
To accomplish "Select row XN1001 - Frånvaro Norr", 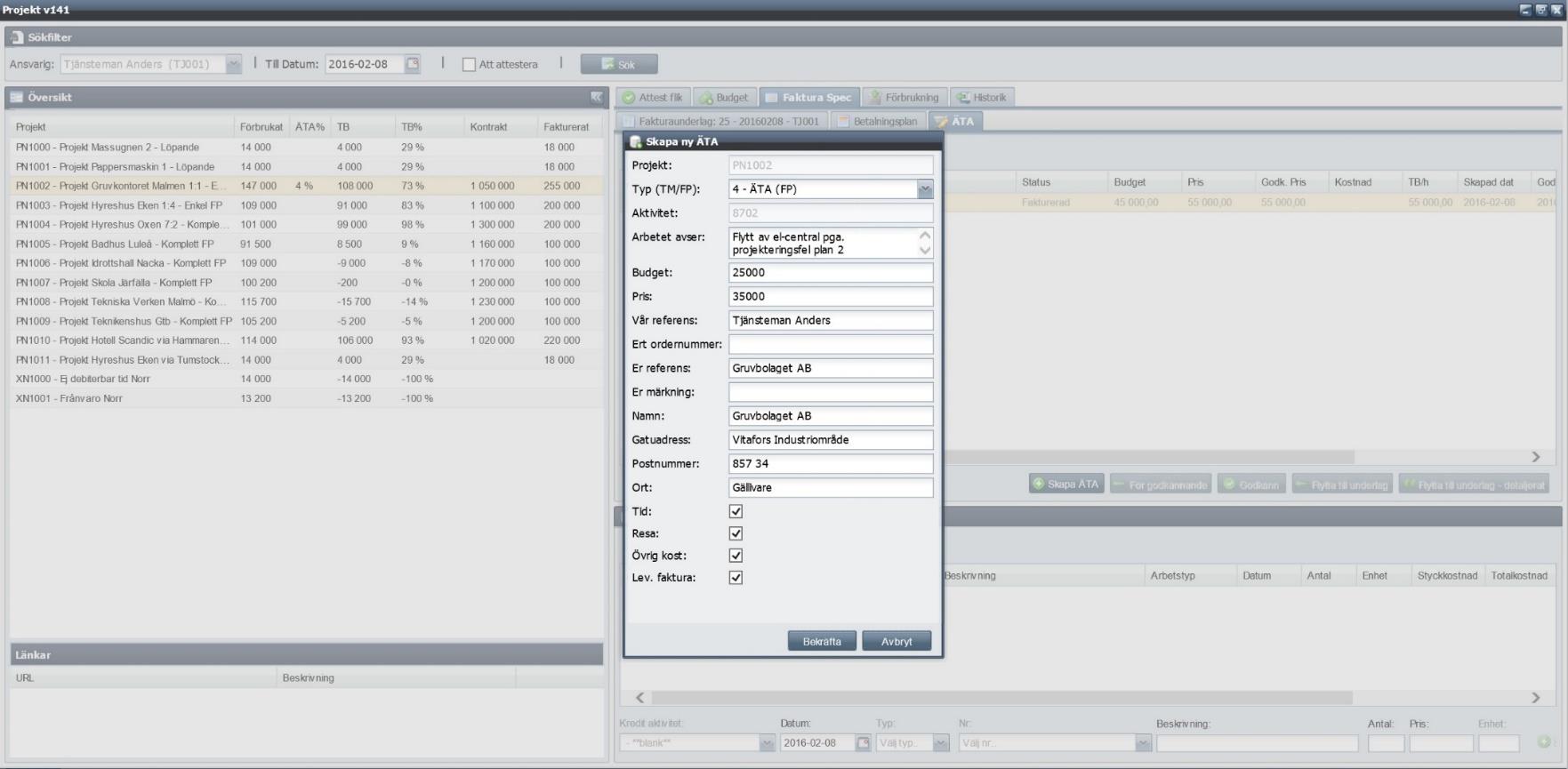I will tap(307, 398).
